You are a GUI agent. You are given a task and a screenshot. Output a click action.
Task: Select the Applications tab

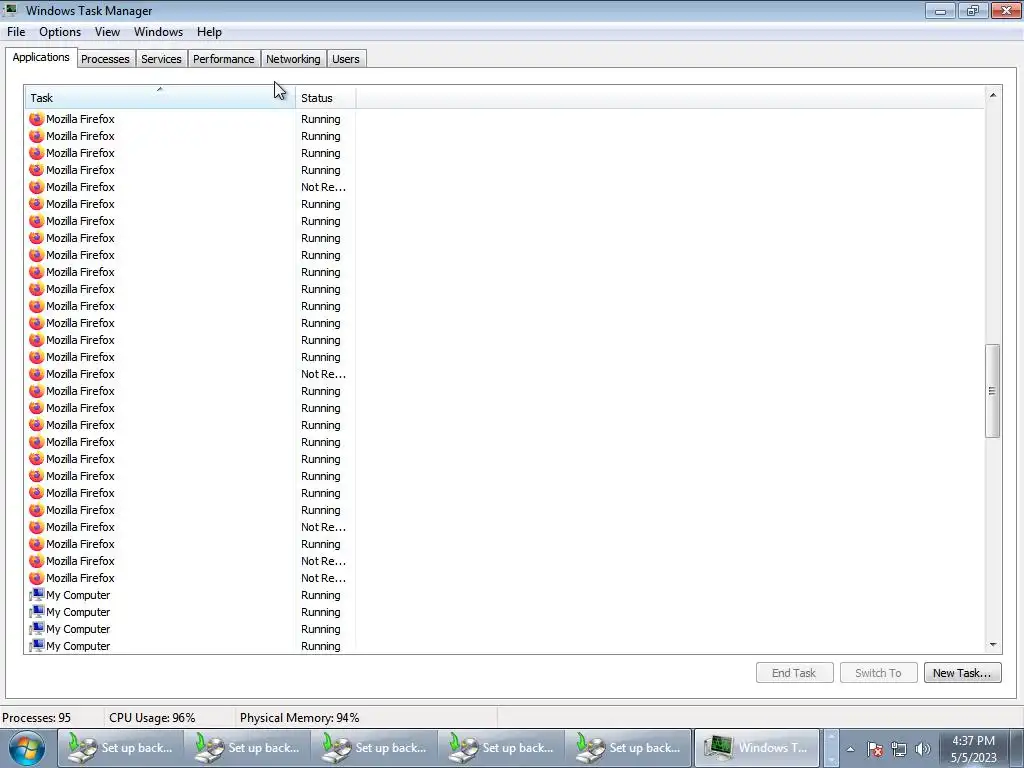tap(41, 57)
